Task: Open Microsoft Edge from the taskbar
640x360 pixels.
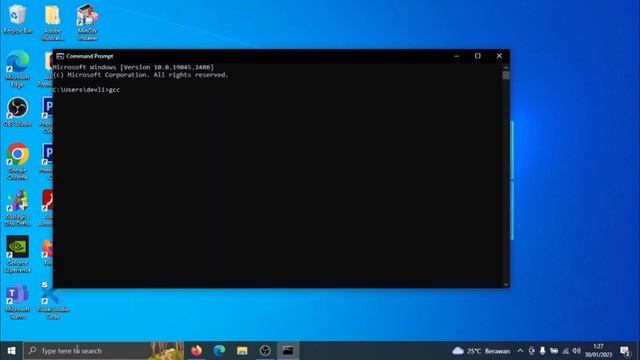Action: 219,351
